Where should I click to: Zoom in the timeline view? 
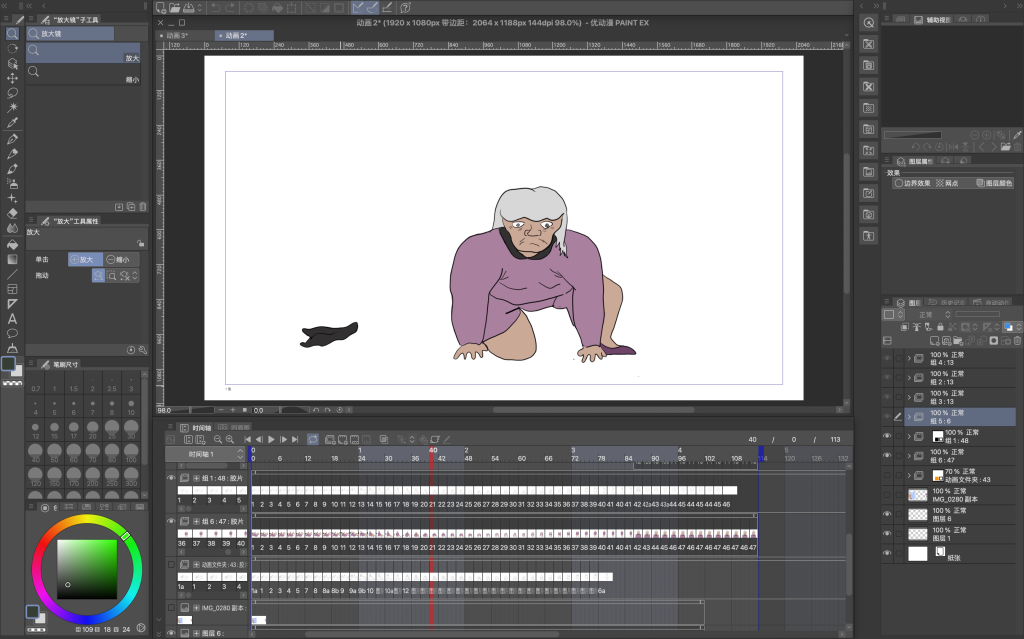tap(230, 440)
